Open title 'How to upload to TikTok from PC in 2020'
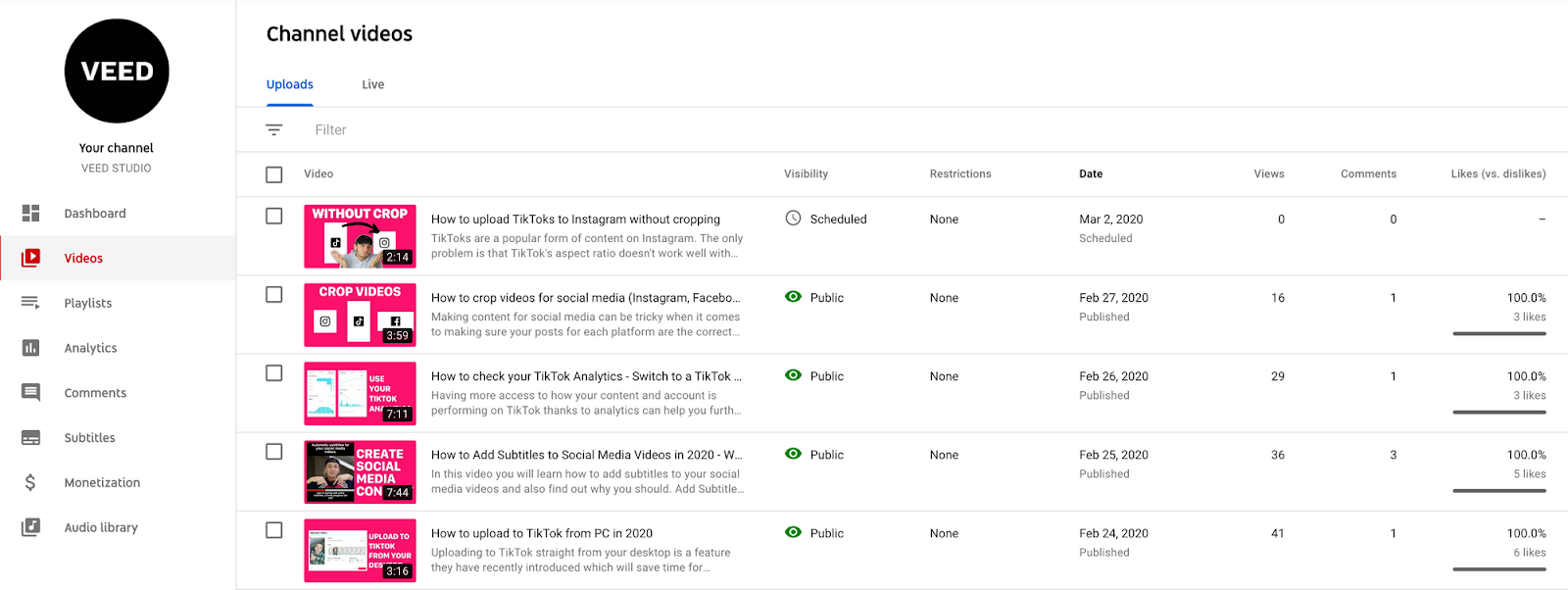Screen dimensions: 1568x590 tap(542, 533)
